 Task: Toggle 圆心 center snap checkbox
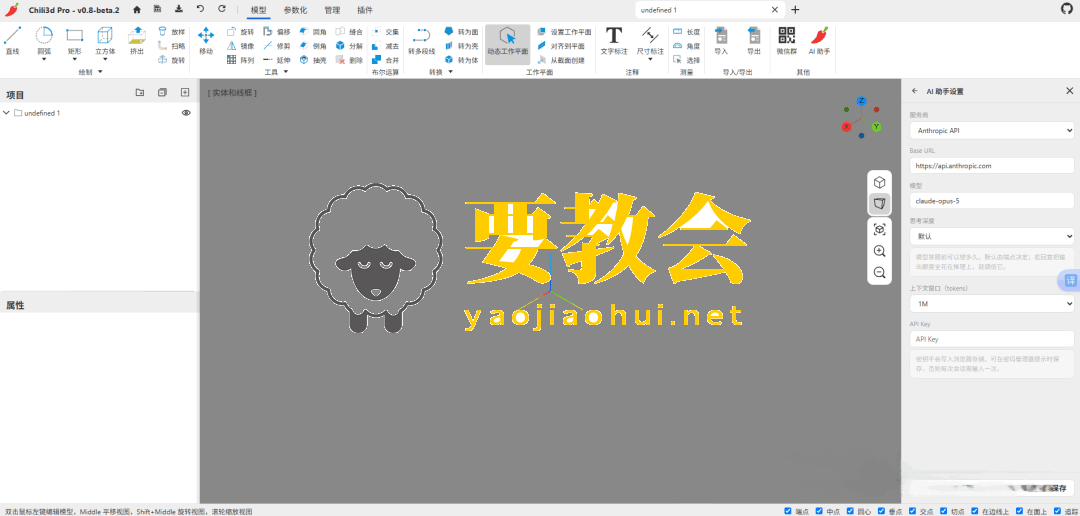tap(850, 511)
